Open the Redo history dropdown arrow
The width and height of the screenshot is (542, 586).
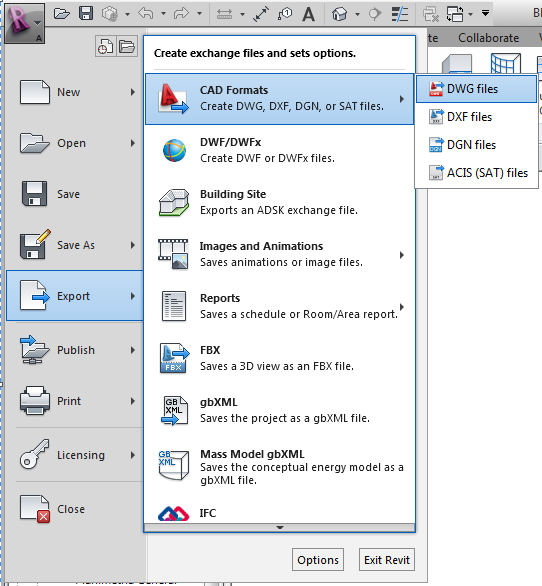(x=200, y=14)
